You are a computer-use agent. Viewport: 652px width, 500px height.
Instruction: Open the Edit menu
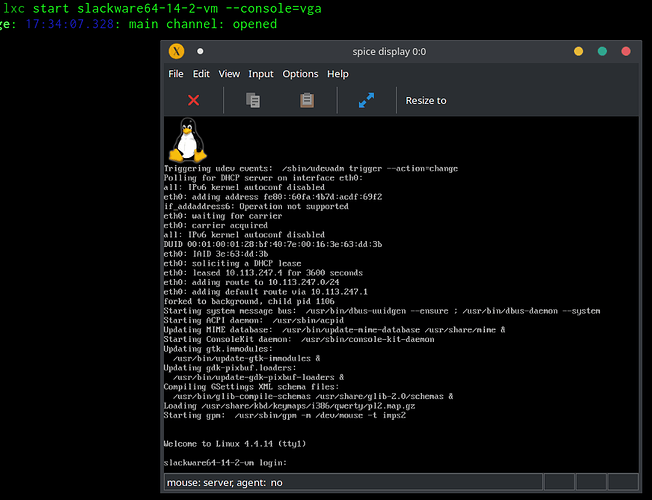click(201, 74)
